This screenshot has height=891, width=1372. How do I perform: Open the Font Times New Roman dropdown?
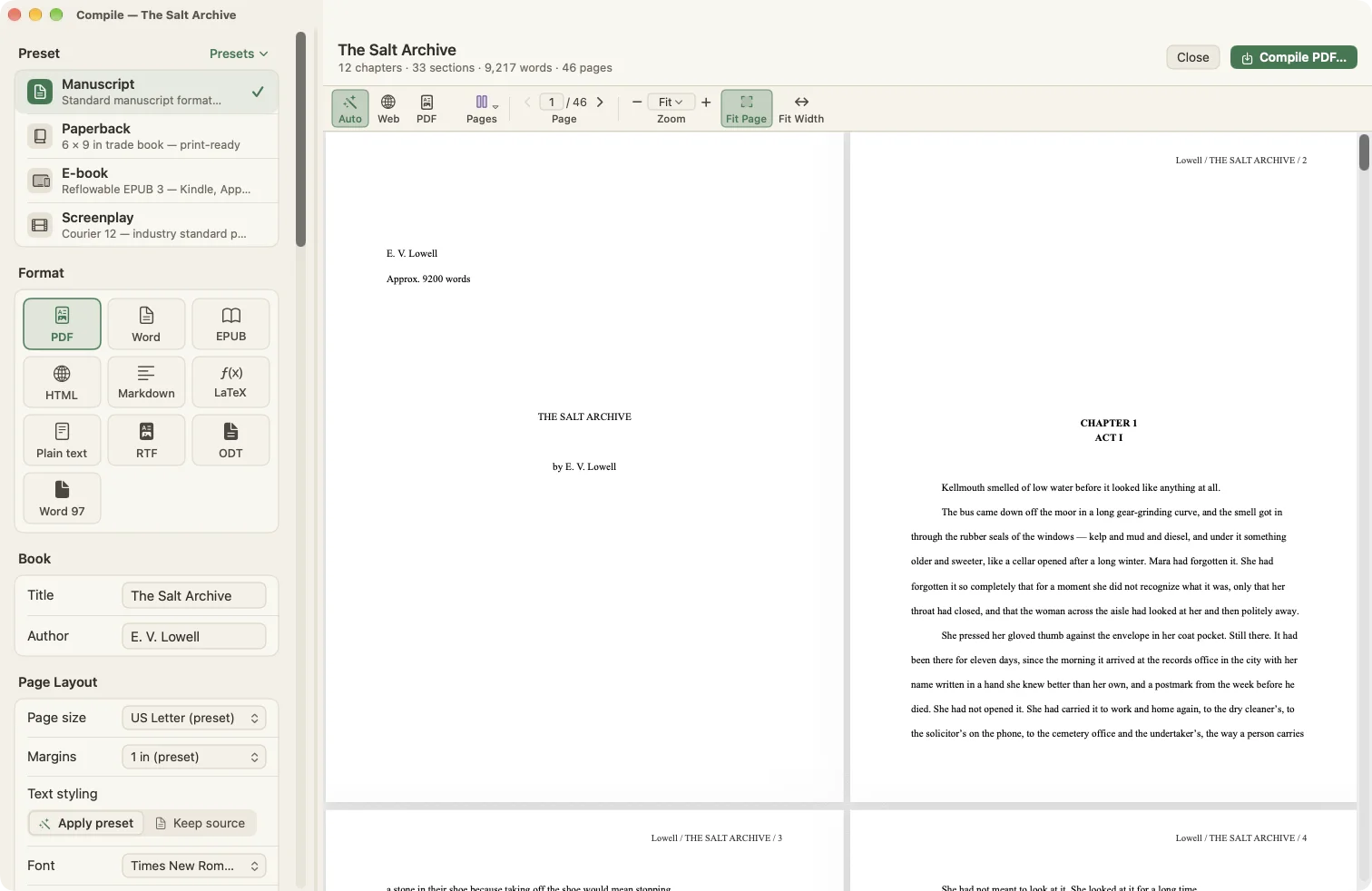[x=194, y=866]
